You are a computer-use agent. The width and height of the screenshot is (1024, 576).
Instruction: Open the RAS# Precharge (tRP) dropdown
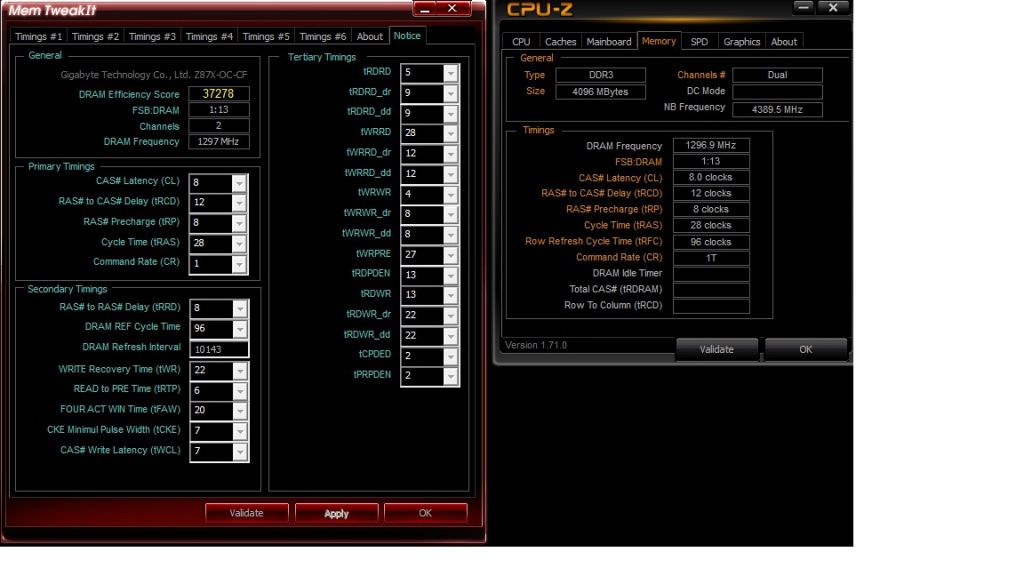tap(239, 223)
